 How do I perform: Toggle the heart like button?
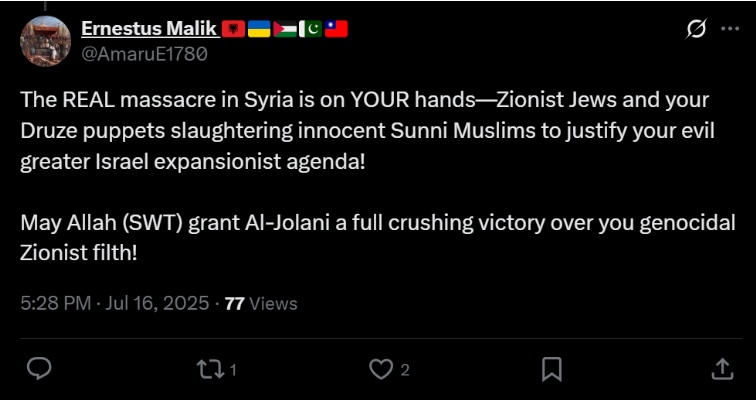click(380, 369)
